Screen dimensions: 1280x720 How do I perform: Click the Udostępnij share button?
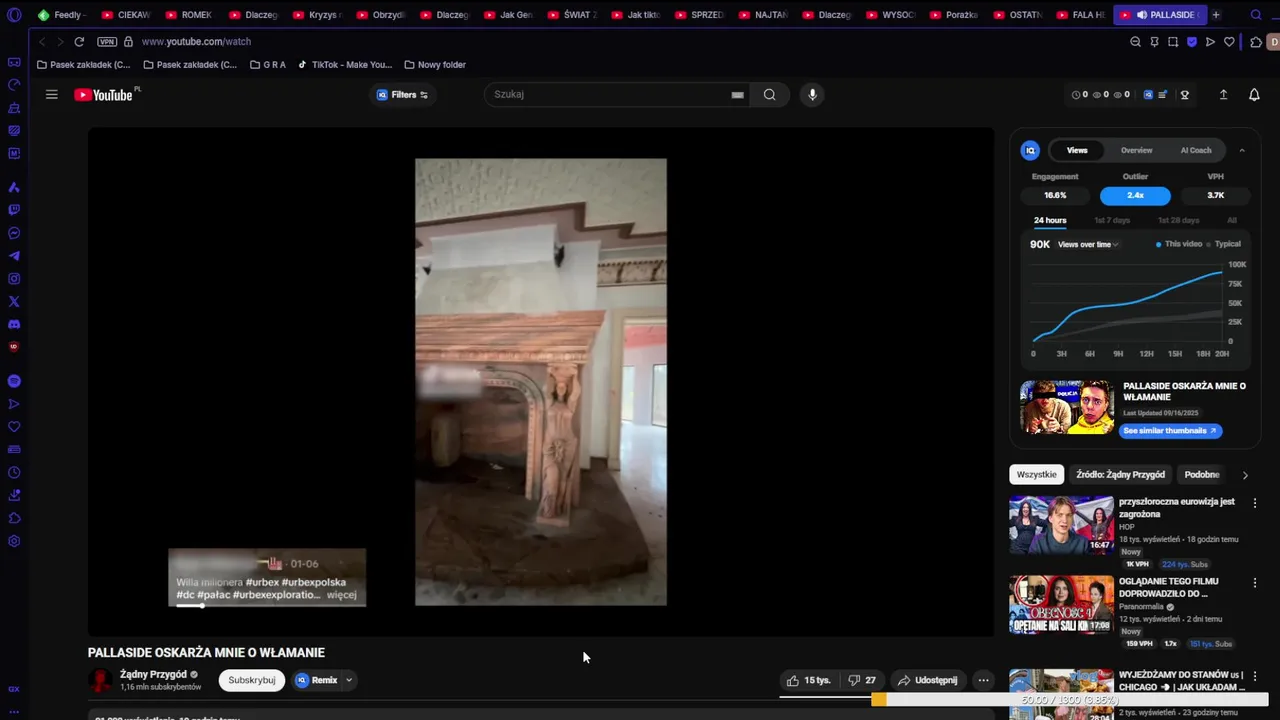tap(927, 680)
